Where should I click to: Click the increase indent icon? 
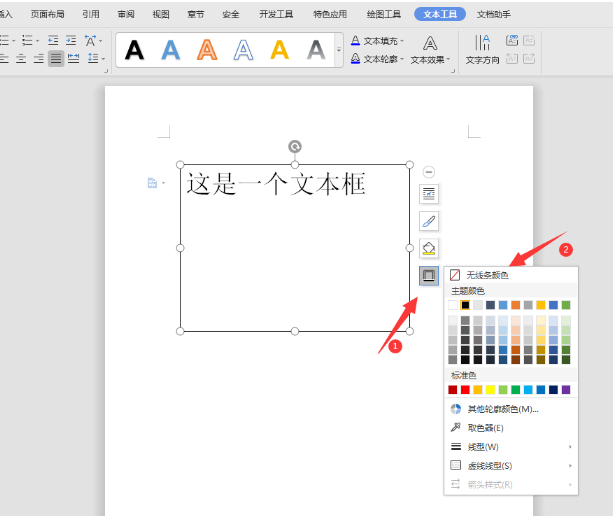pos(71,40)
